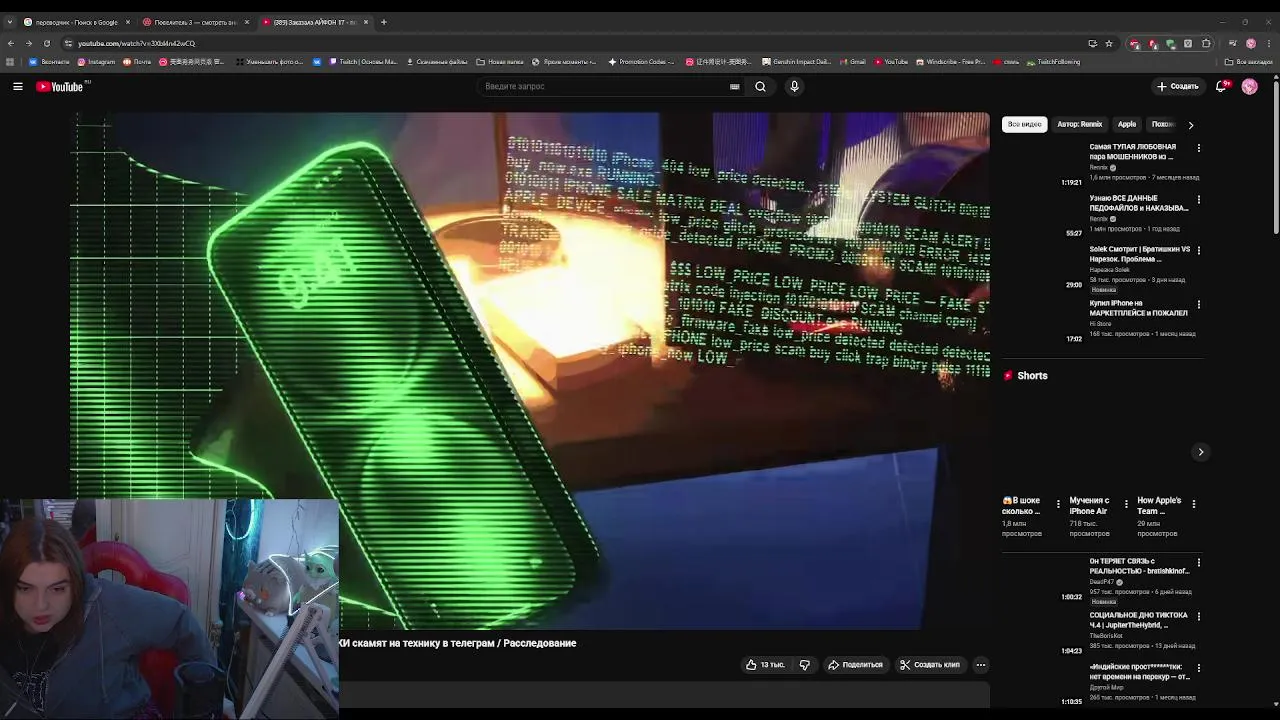Select the 'Автор: Rennix' filter chip
This screenshot has width=1280, height=720.
pos(1079,124)
